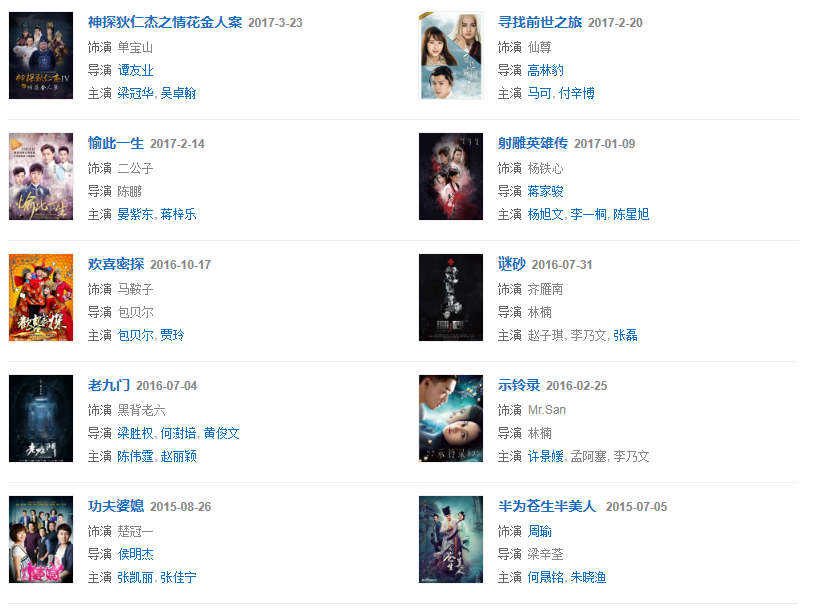
Task: Open the 神探狄仁杰之情花金人案 title link
Action: pyautogui.click(x=165, y=22)
